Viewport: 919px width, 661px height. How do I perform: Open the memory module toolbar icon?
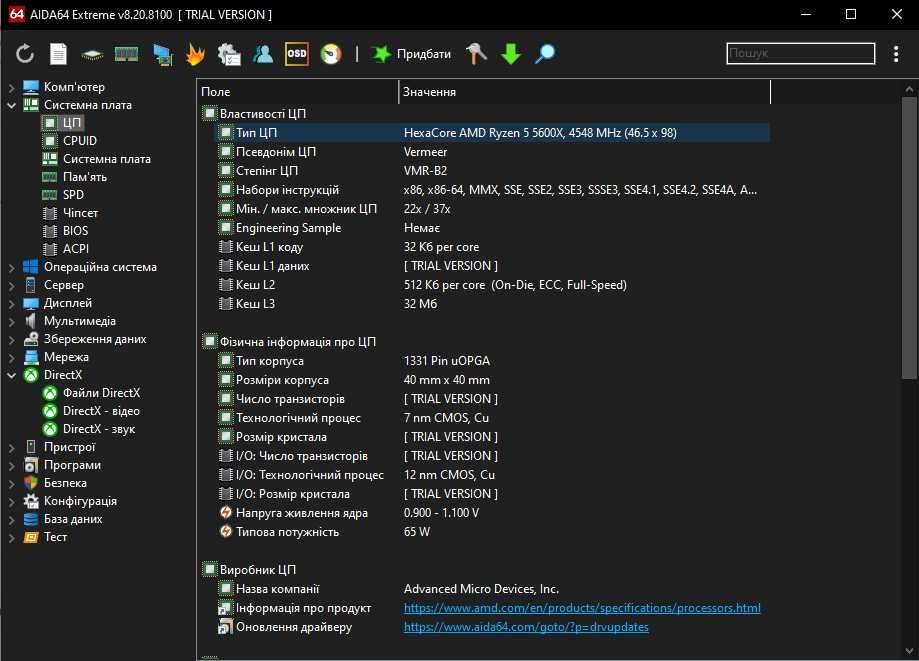click(x=126, y=54)
